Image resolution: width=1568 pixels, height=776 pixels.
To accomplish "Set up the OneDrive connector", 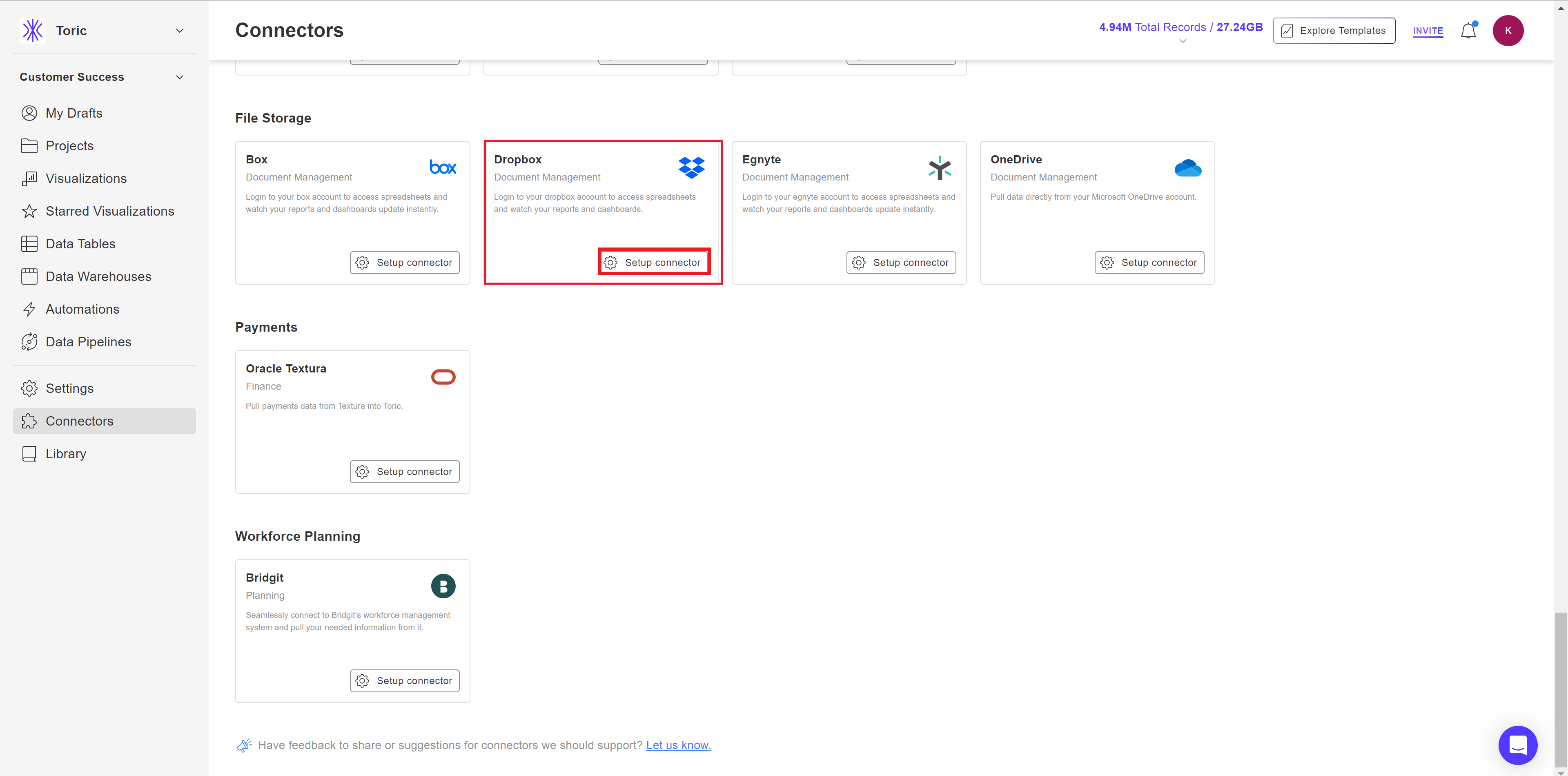I will (x=1149, y=262).
